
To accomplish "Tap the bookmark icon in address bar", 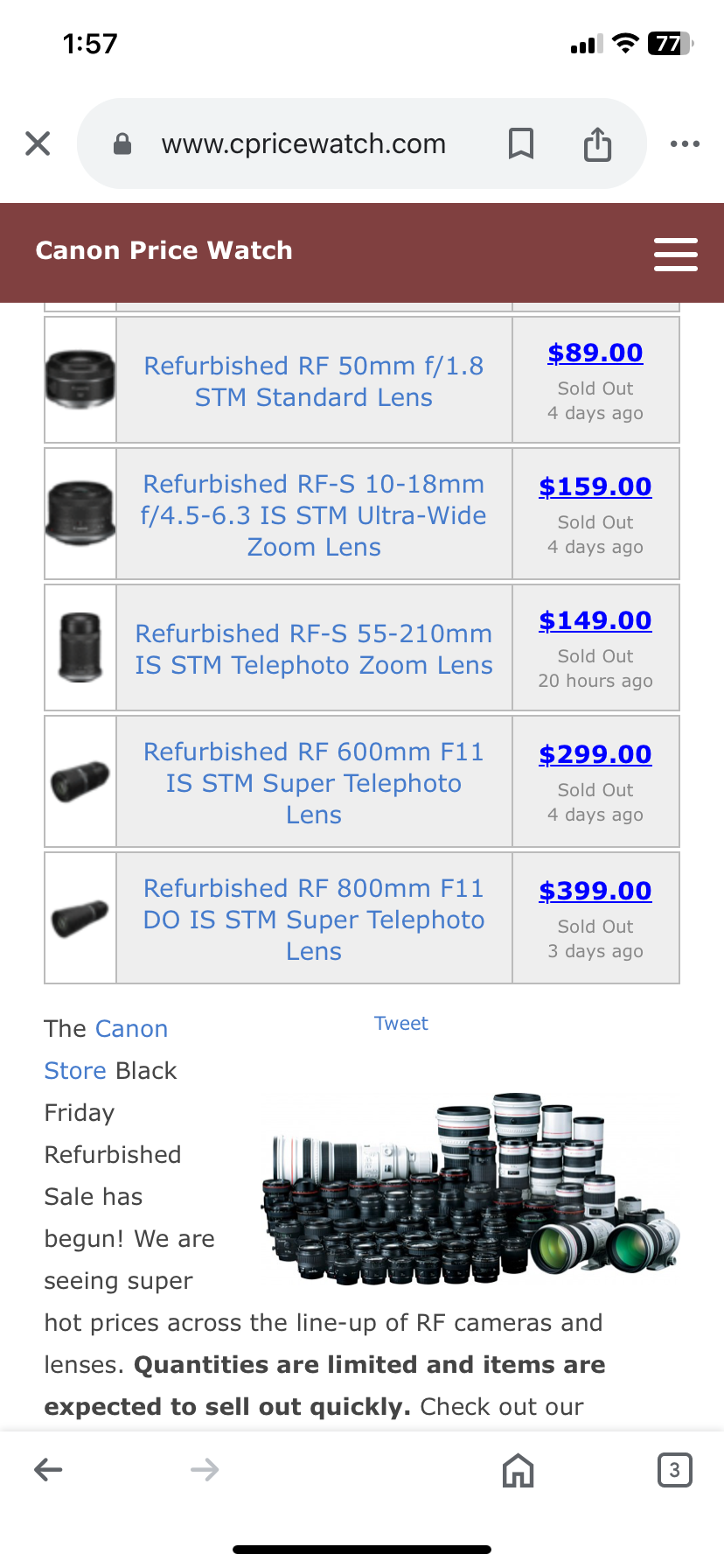I will pyautogui.click(x=521, y=143).
